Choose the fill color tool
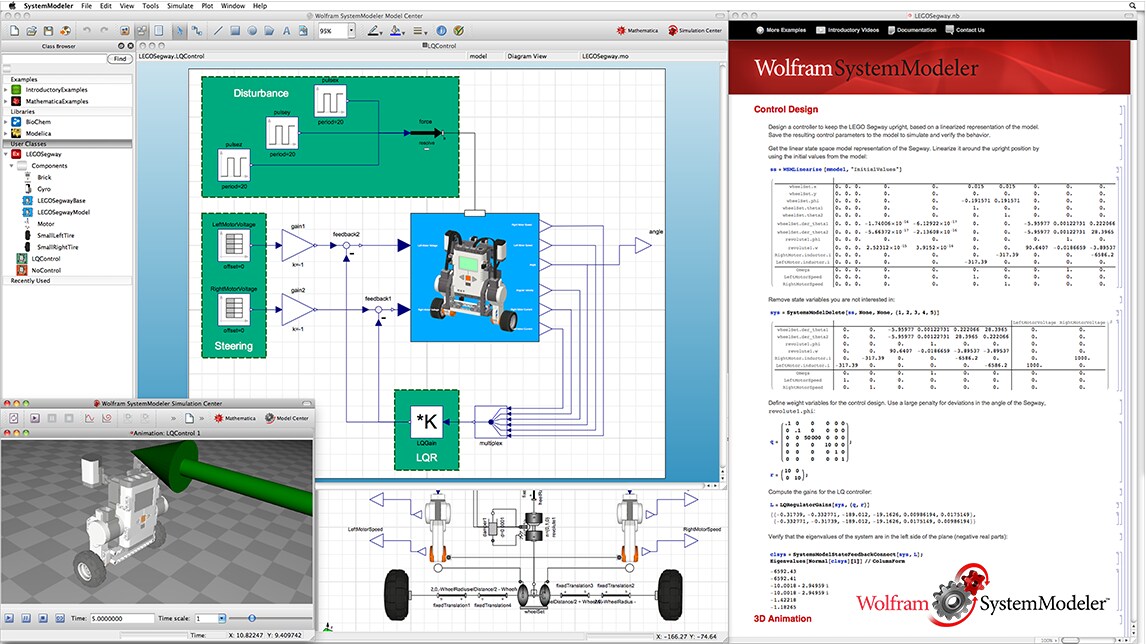This screenshot has width=1146, height=644. [394, 30]
